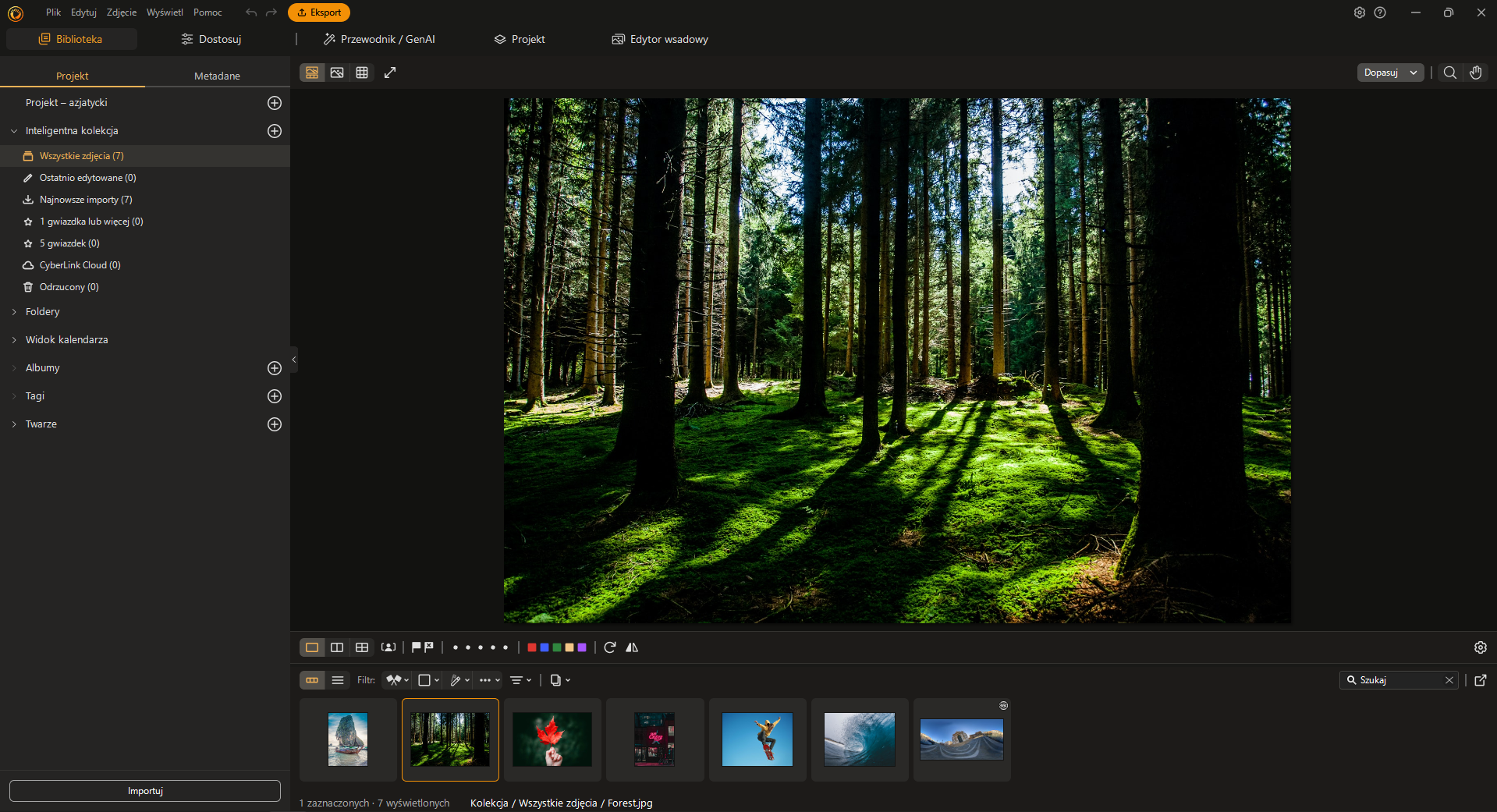Viewport: 1497px width, 812px height.
Task: Toggle single-image viewer layout
Action: pyautogui.click(x=312, y=647)
